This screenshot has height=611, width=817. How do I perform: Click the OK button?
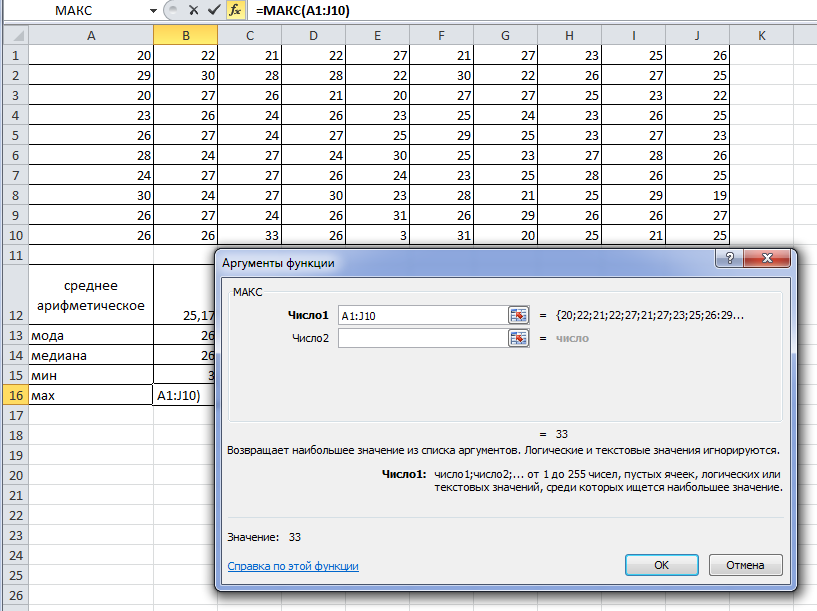[x=661, y=565]
